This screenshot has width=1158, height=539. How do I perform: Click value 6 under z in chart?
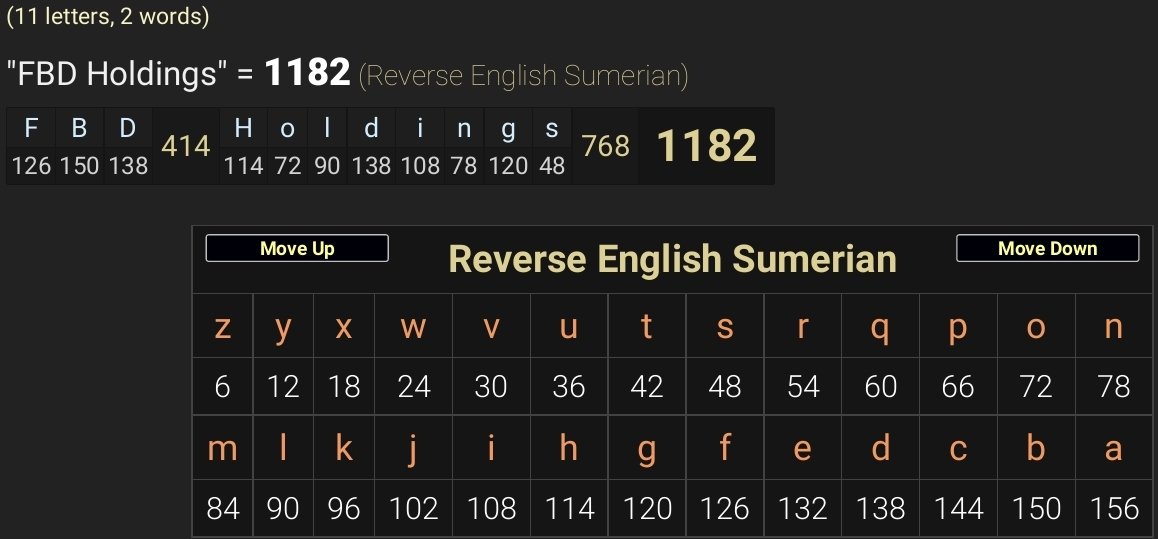click(x=222, y=387)
